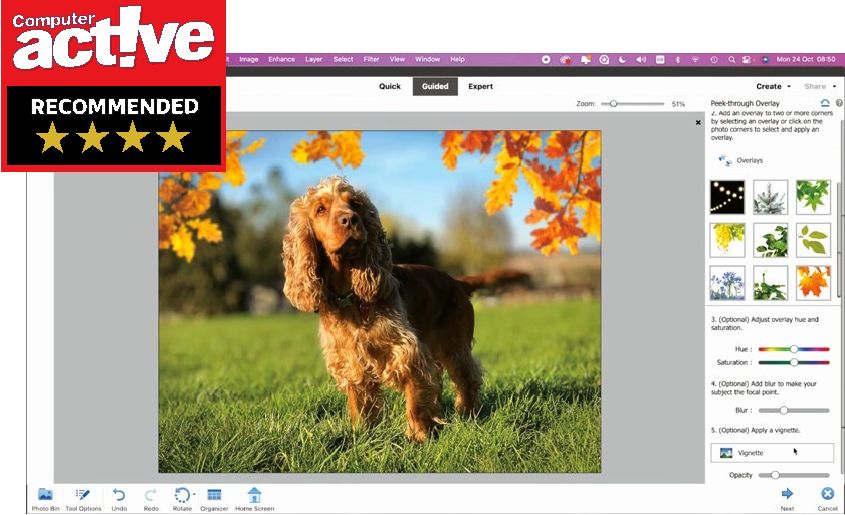Click the Siri icon in menu bar

point(765,60)
